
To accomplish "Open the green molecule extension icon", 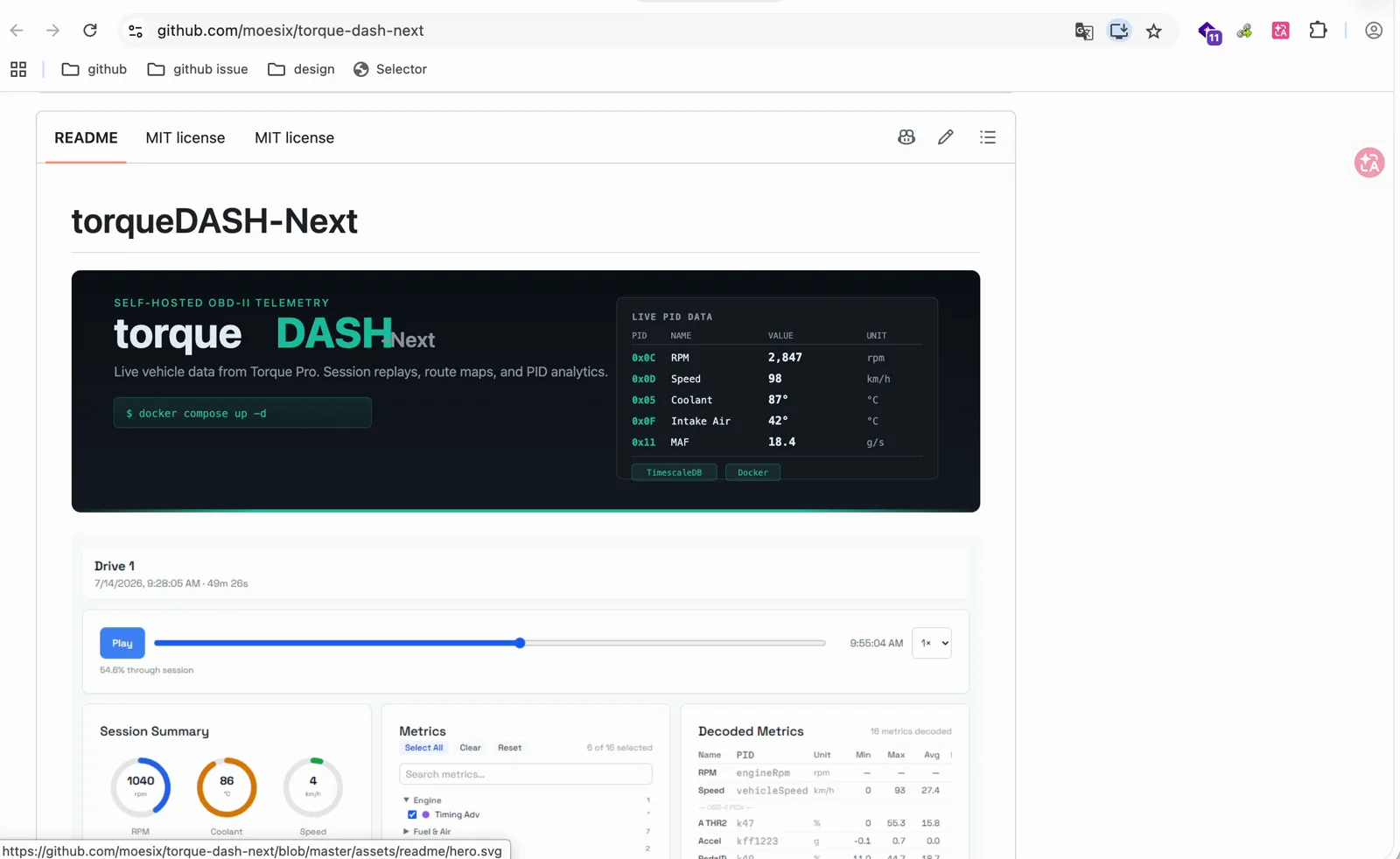I will 1244,31.
